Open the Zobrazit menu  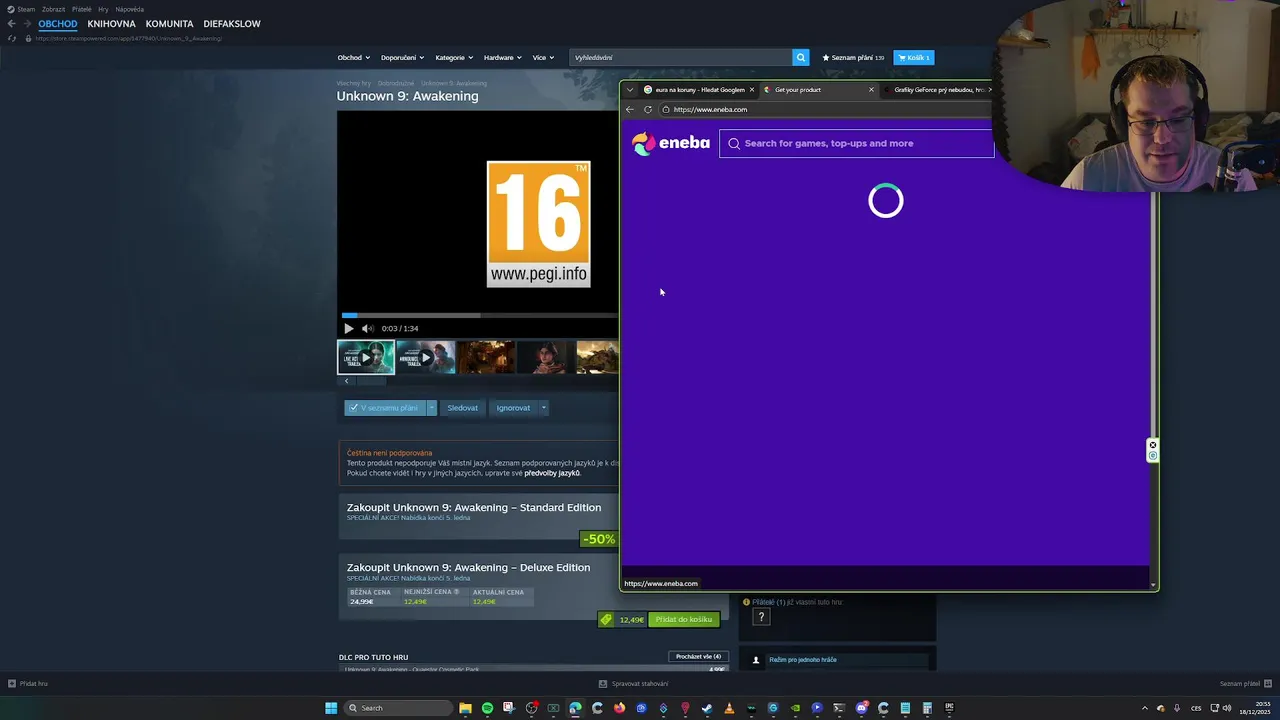pos(53,9)
